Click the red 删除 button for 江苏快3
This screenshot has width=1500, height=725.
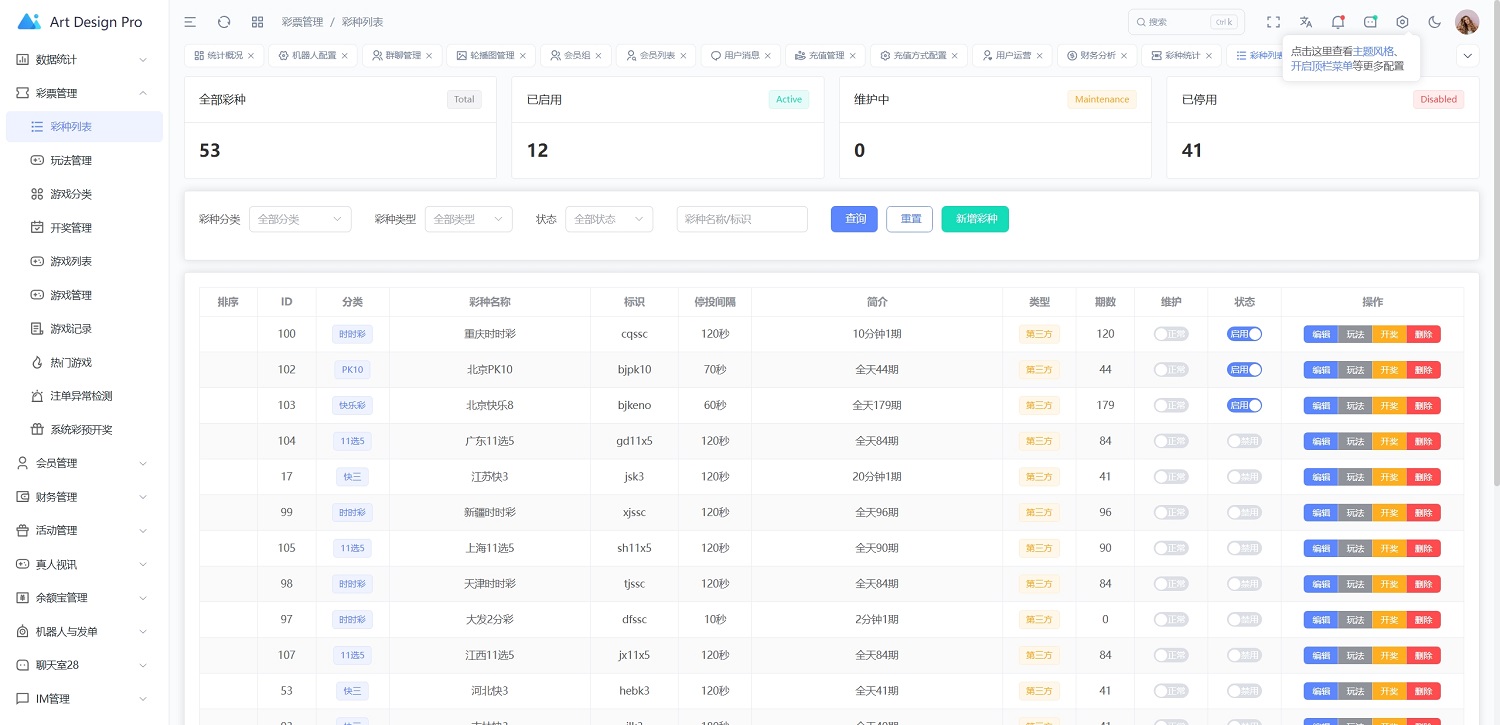[x=1423, y=477]
